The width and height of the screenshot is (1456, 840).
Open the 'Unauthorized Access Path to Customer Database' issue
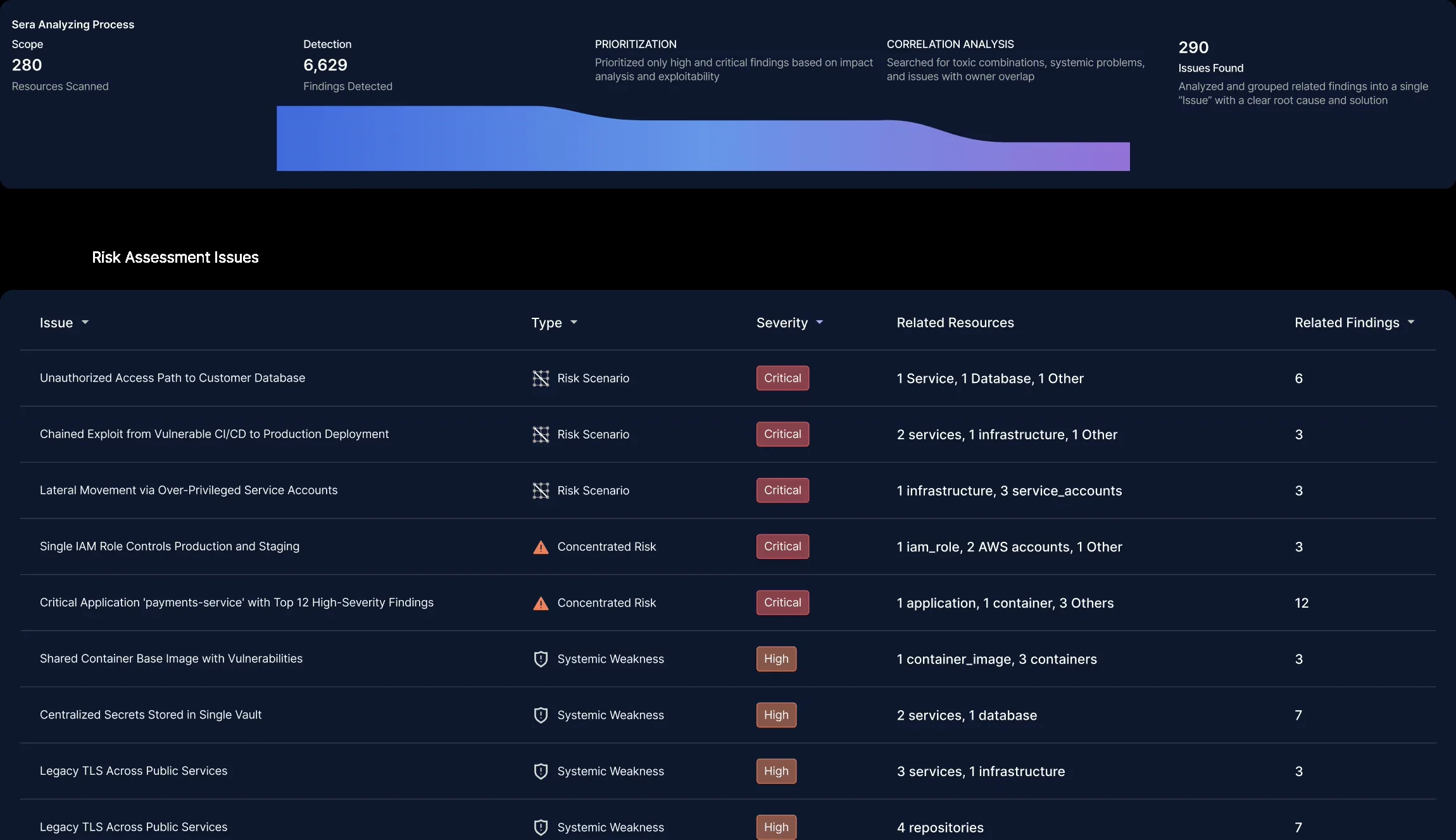172,378
